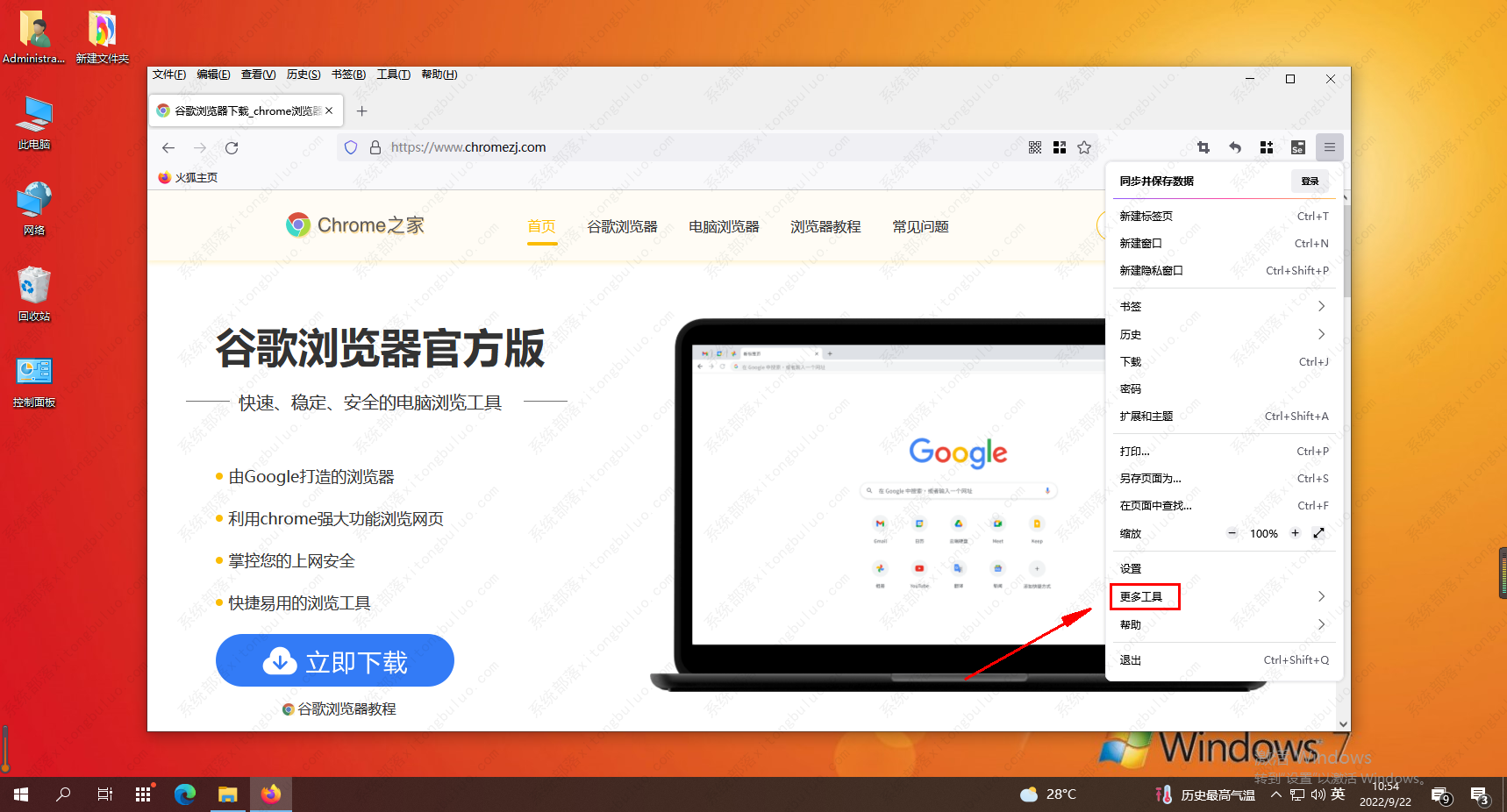Click taskbar search magnifier icon
The image size is (1507, 812).
point(63,794)
